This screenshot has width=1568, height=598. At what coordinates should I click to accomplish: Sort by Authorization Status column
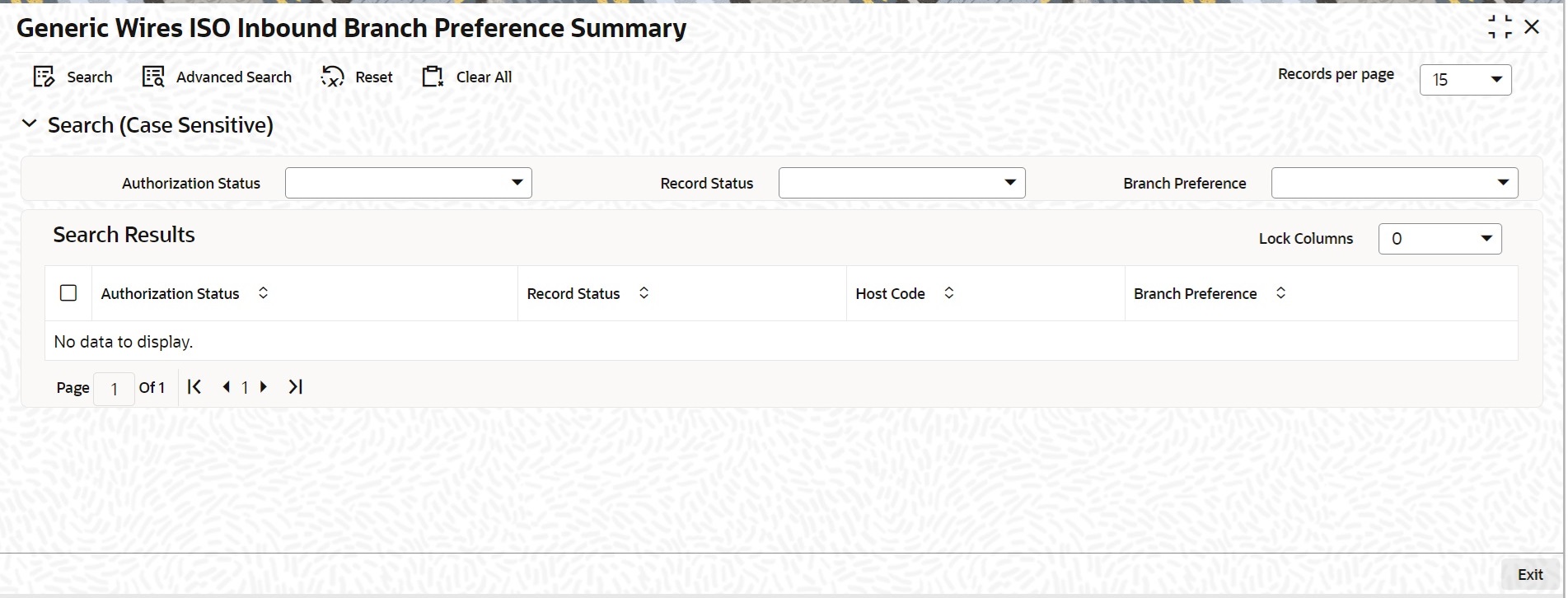tap(263, 293)
